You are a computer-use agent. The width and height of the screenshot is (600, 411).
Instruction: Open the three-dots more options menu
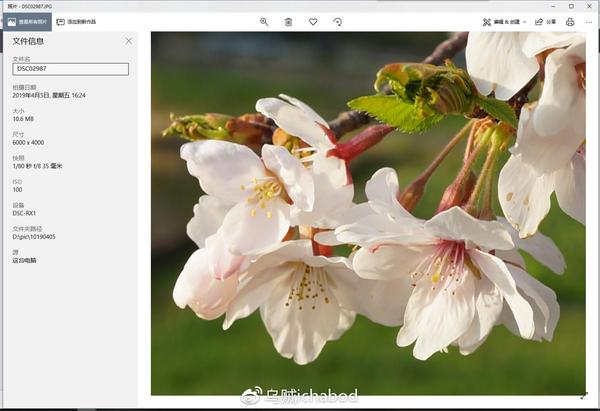point(589,22)
